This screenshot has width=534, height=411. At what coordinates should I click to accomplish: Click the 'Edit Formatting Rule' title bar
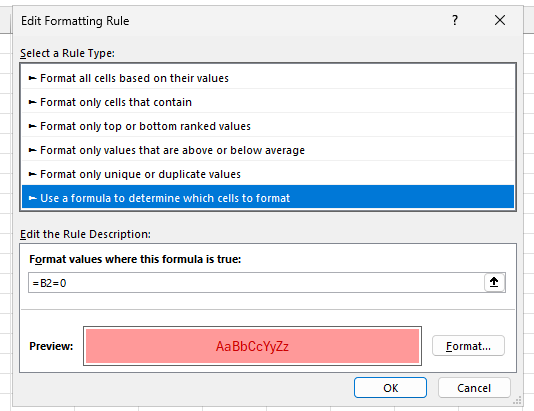75,21
